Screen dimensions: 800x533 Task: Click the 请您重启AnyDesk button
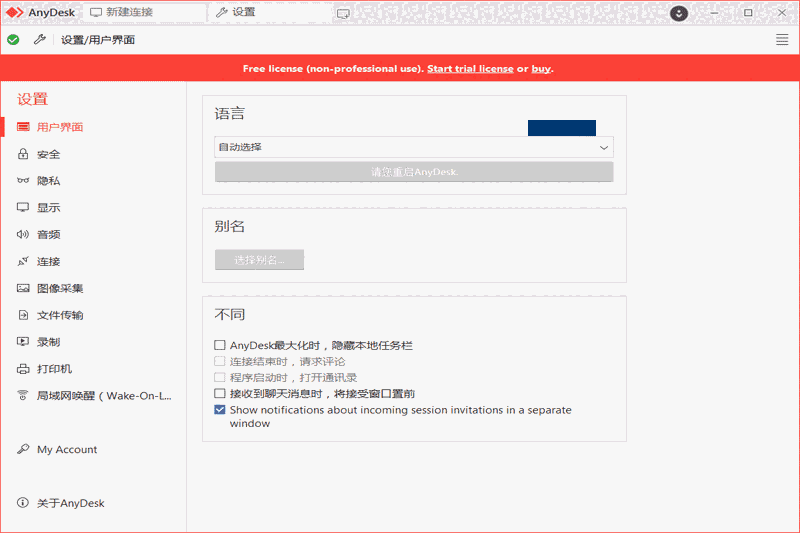[x=414, y=172]
